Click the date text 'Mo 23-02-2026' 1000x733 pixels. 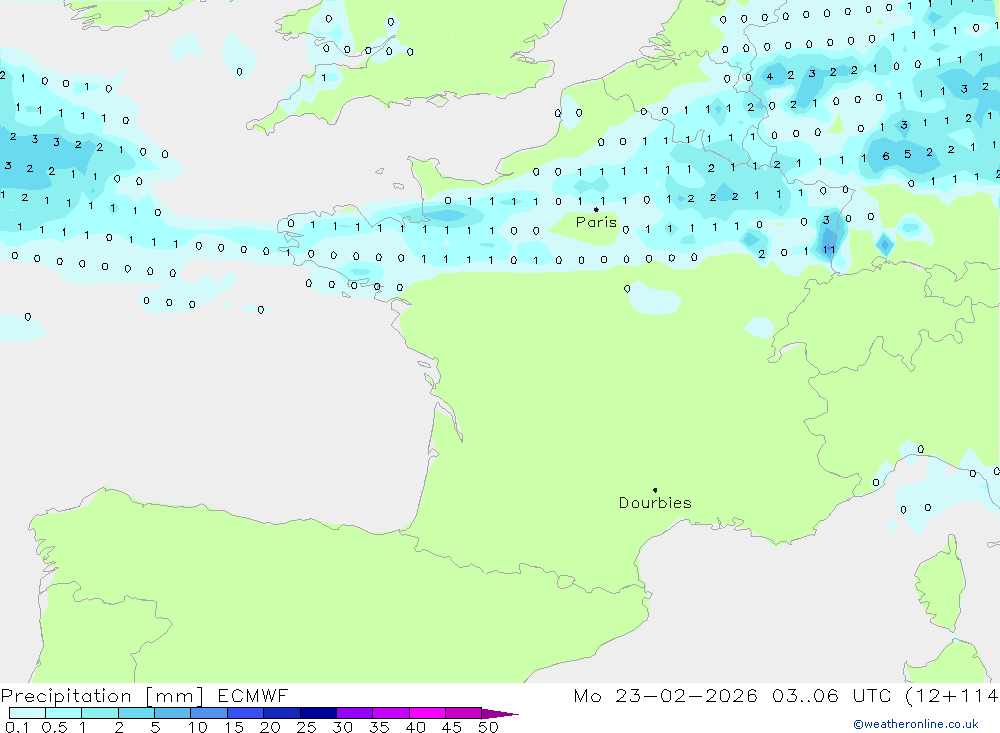pyautogui.click(x=665, y=695)
